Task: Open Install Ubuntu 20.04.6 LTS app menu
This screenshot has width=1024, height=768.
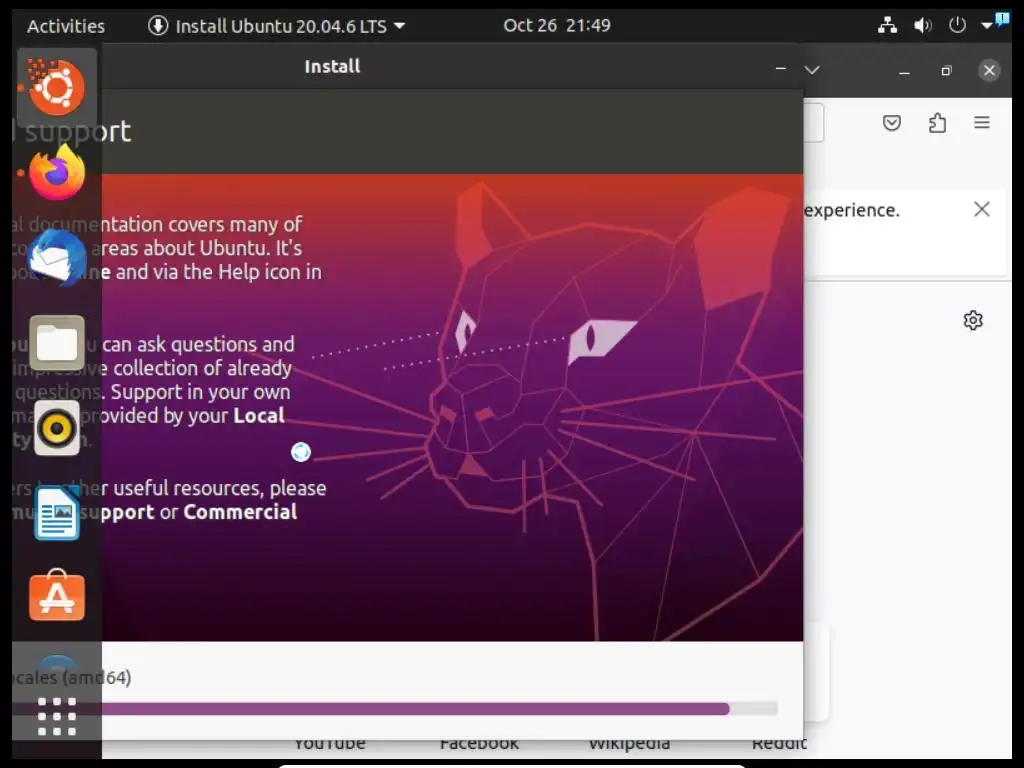Action: (x=276, y=25)
